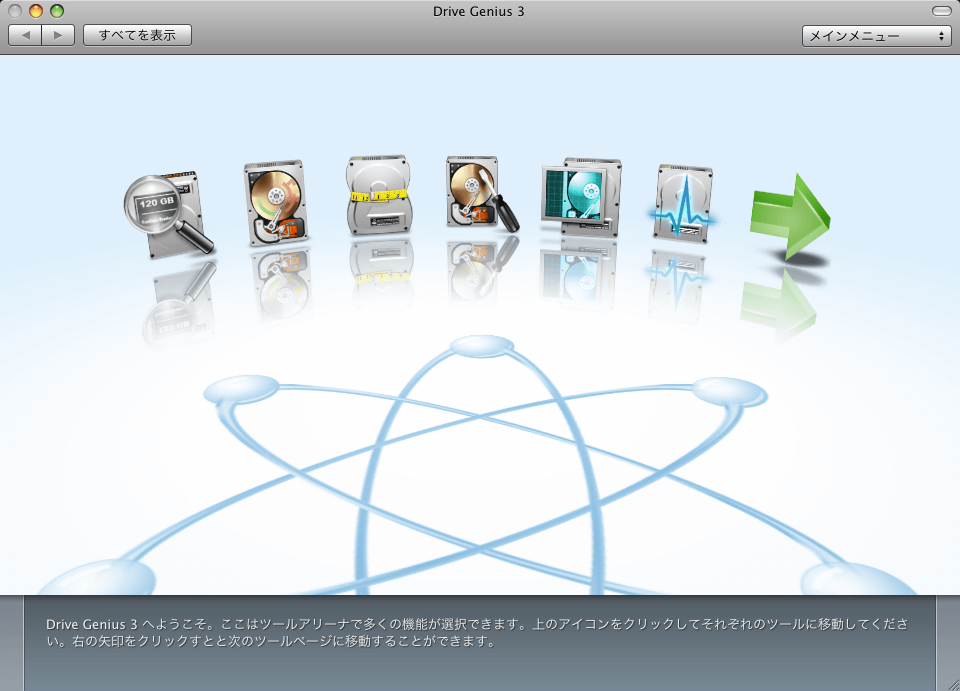Zoom the window with the green button
Image resolution: width=960 pixels, height=691 pixels.
pyautogui.click(x=57, y=11)
